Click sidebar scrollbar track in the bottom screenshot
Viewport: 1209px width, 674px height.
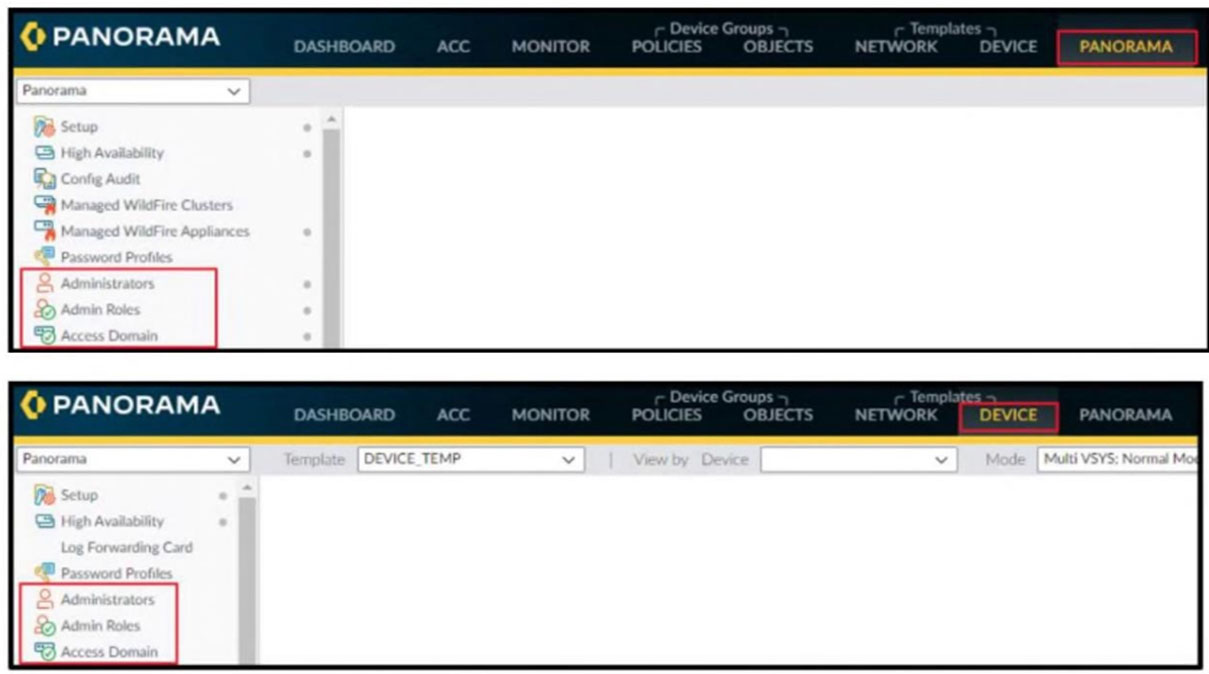point(247,580)
